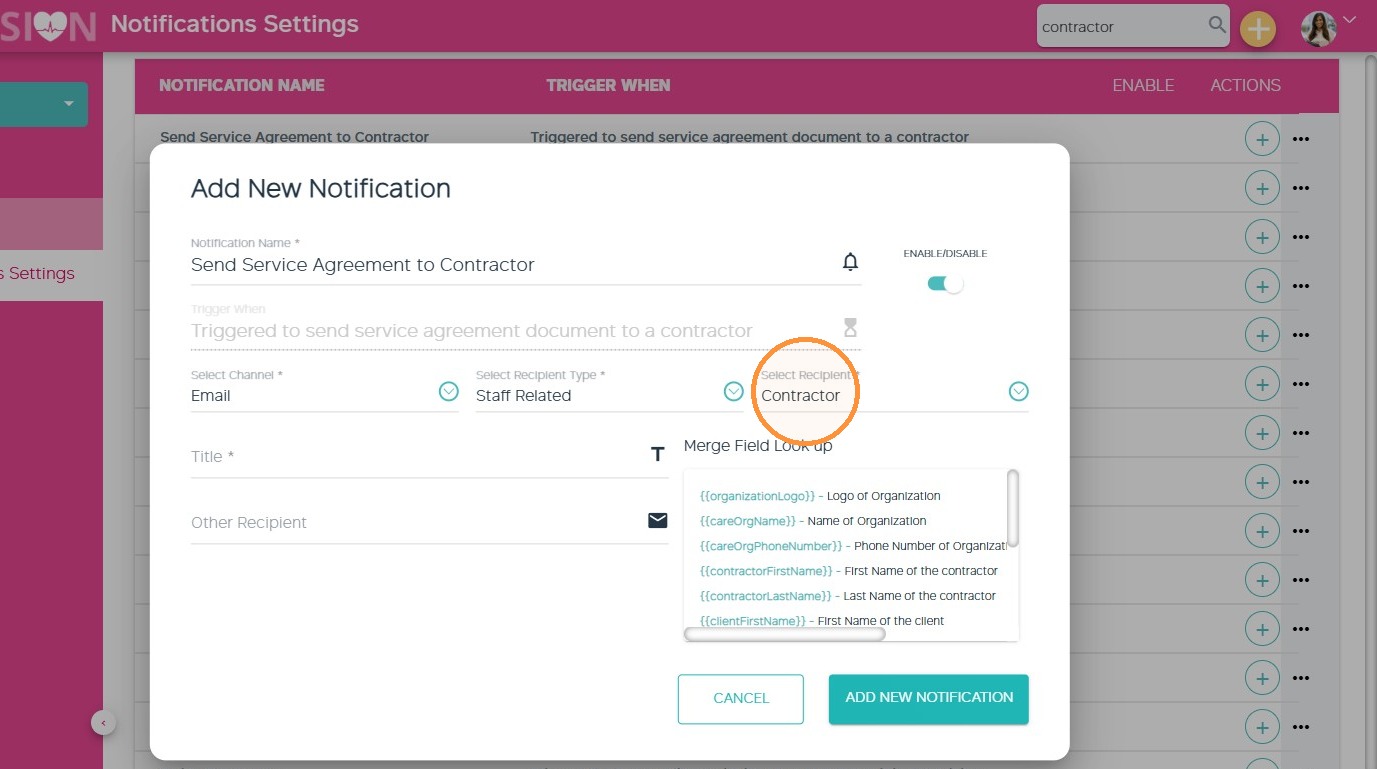
Task: Insert the {{contractorFirstName}} merge field
Action: 766,571
